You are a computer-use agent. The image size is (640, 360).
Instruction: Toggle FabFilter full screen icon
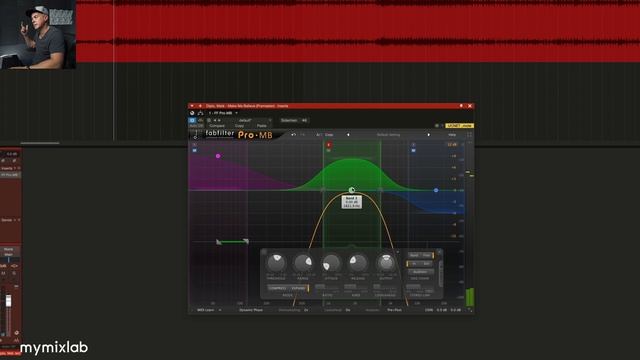tap(469, 135)
